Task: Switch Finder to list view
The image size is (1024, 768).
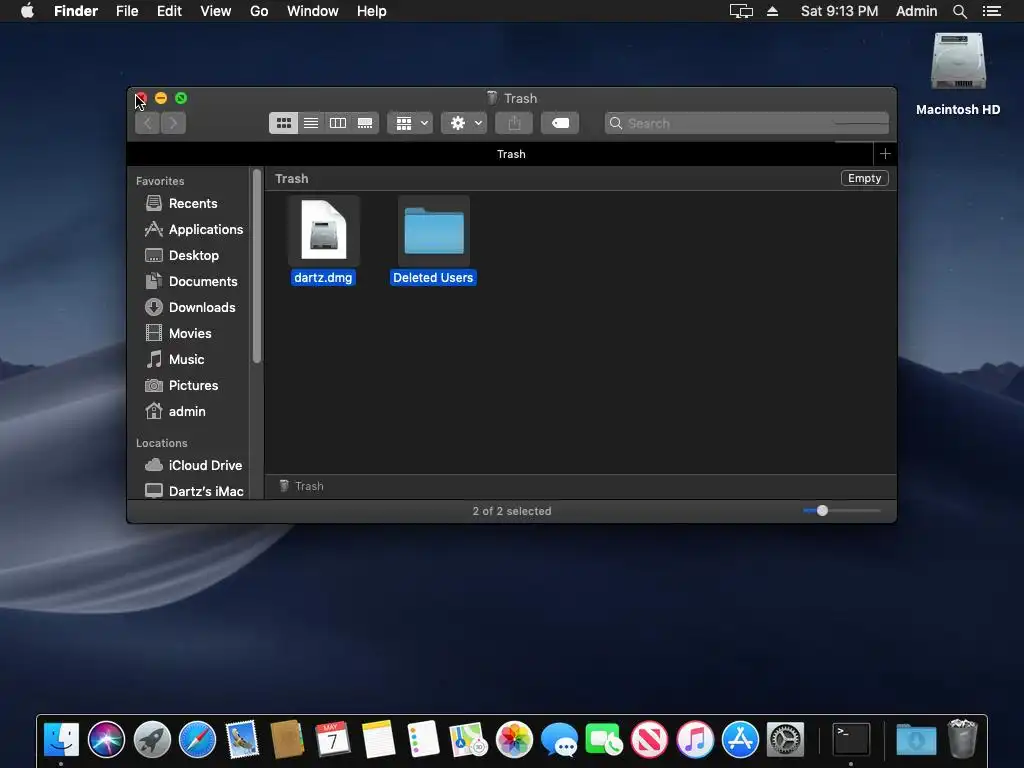Action: tap(311, 123)
